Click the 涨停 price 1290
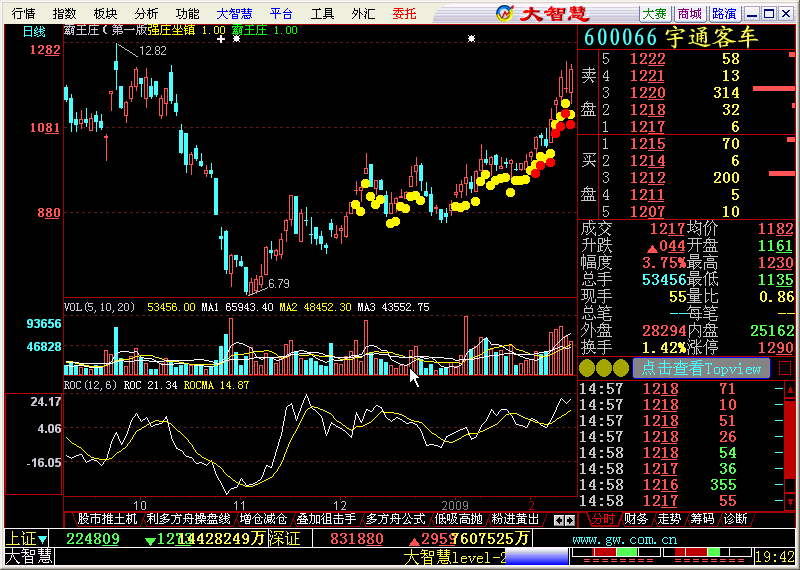The width and height of the screenshot is (800, 570). (x=777, y=348)
